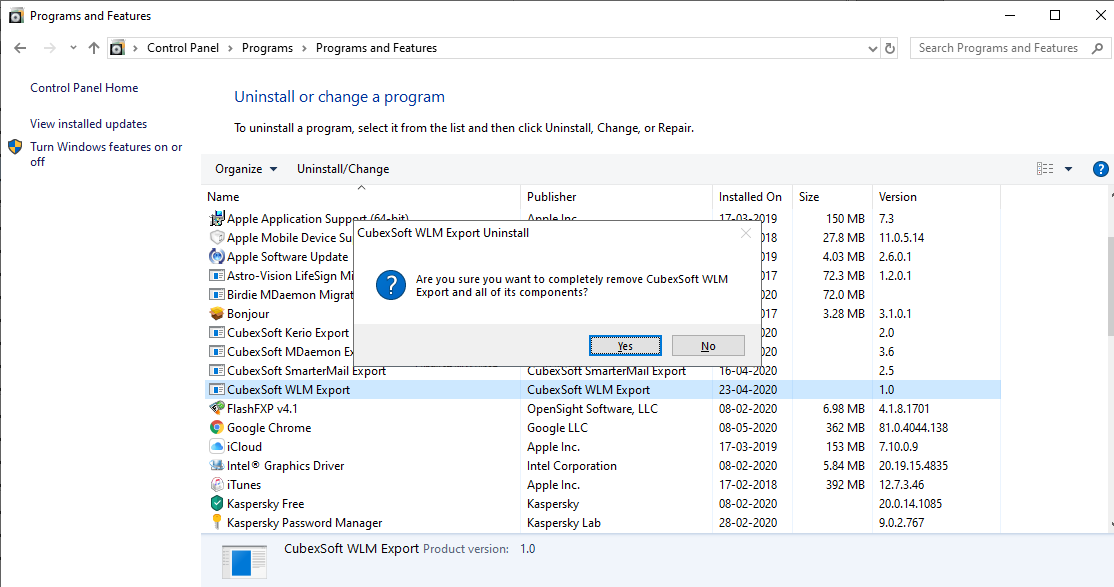Screen dimensions: 1114x587
Task: Click the shield icon beside Windows features
Action: point(15,147)
